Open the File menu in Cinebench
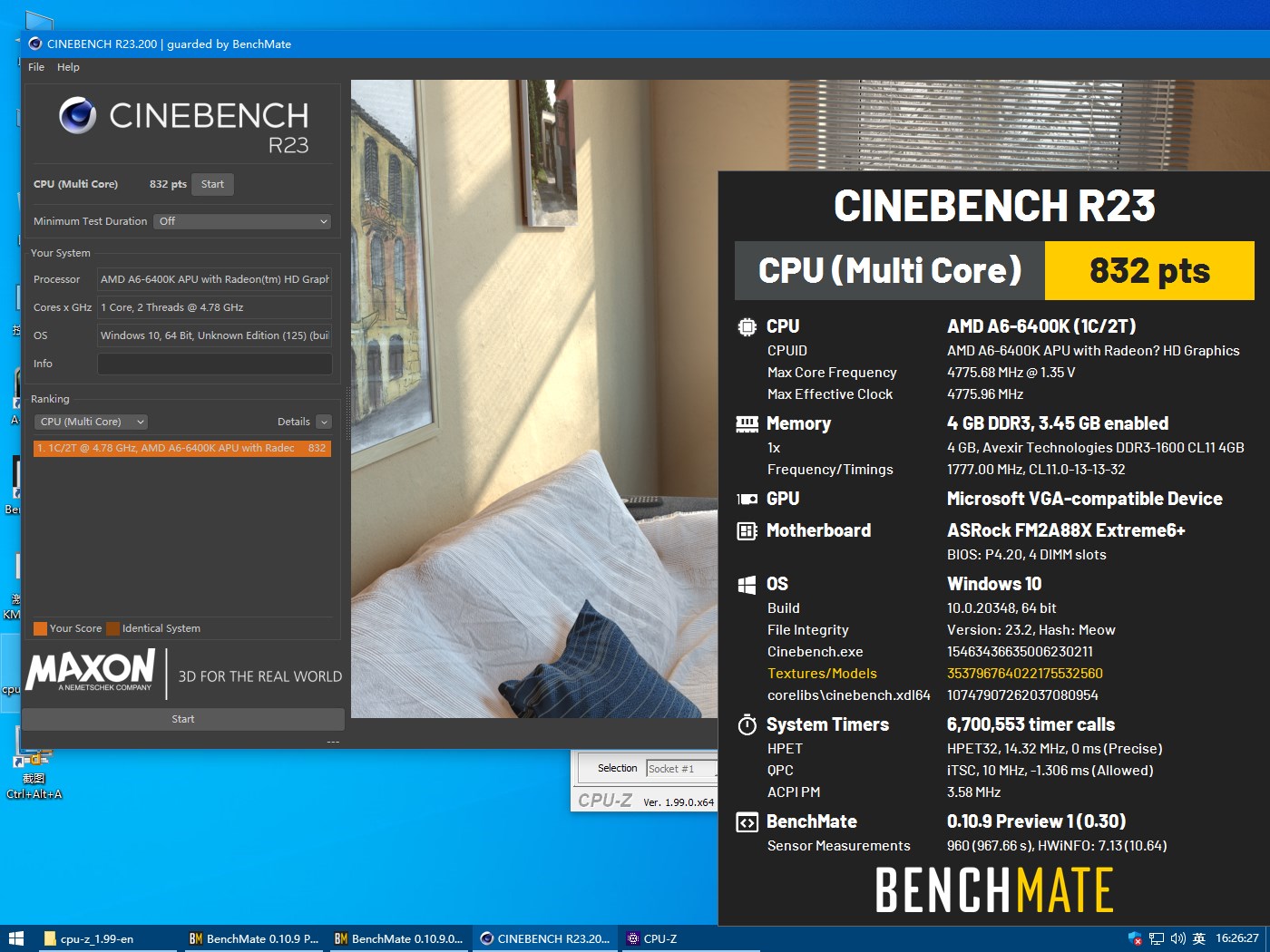The height and width of the screenshot is (952, 1270). (x=36, y=67)
